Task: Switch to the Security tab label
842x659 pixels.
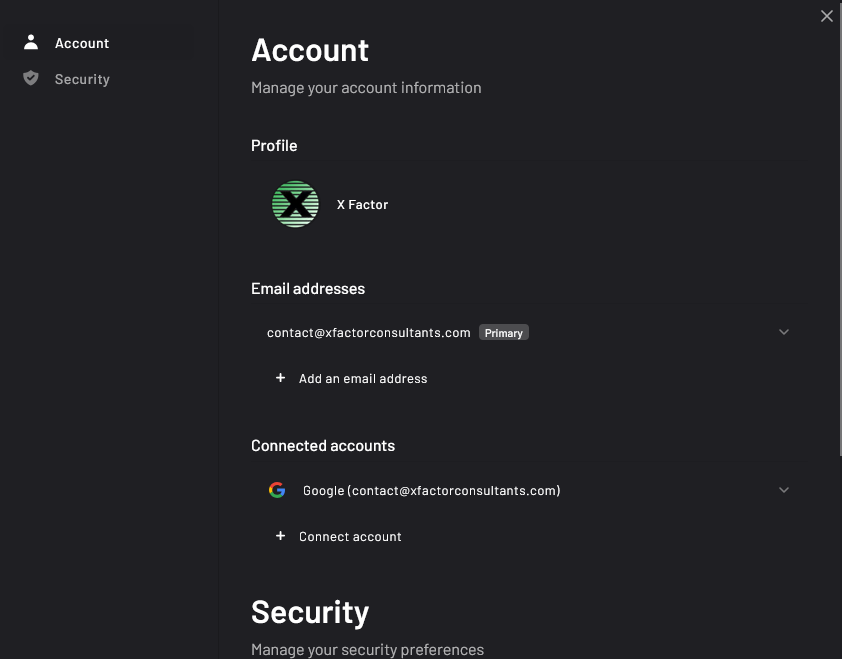Action: (x=82, y=79)
